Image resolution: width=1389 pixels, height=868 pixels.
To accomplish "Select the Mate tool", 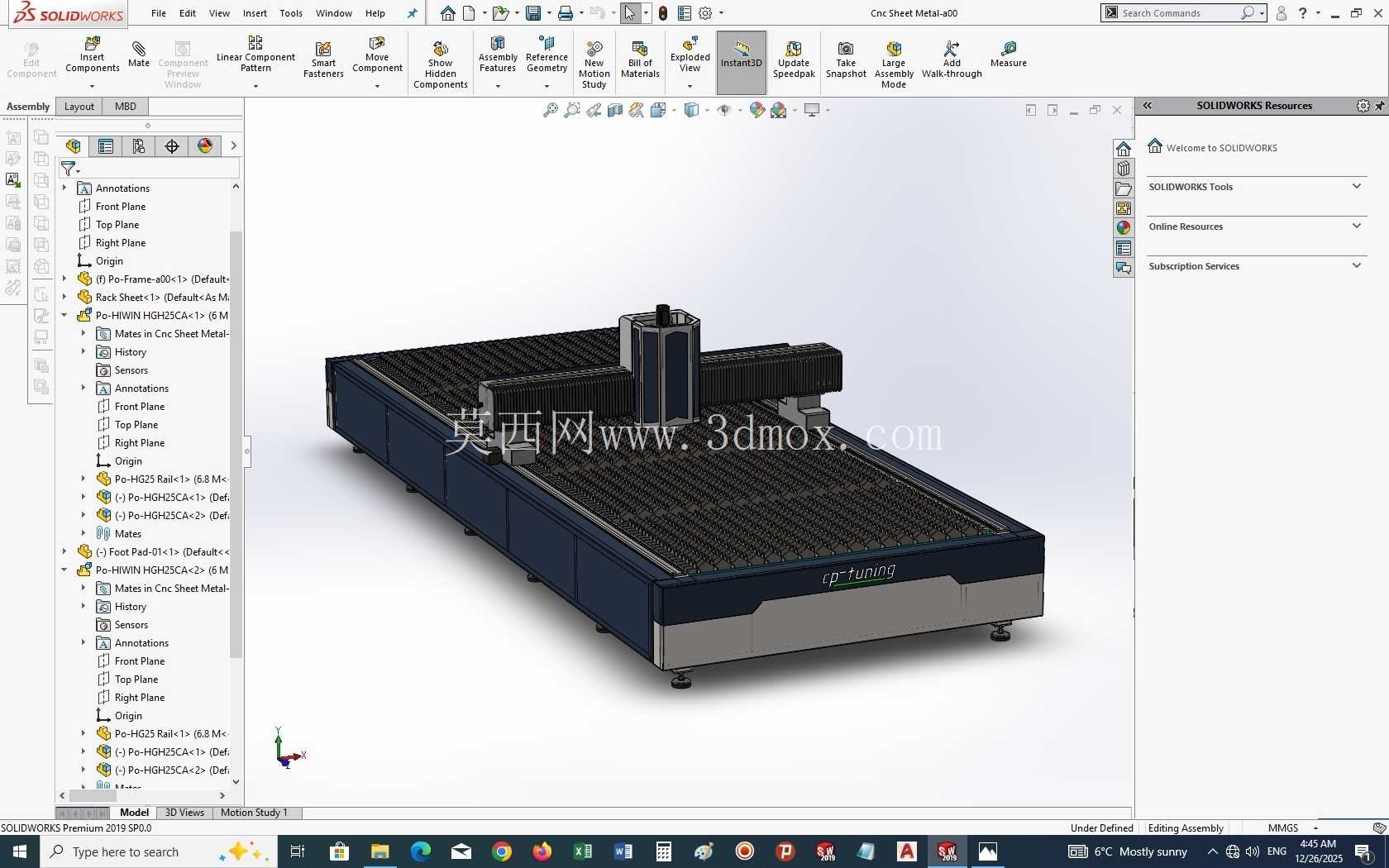I will click(x=139, y=54).
